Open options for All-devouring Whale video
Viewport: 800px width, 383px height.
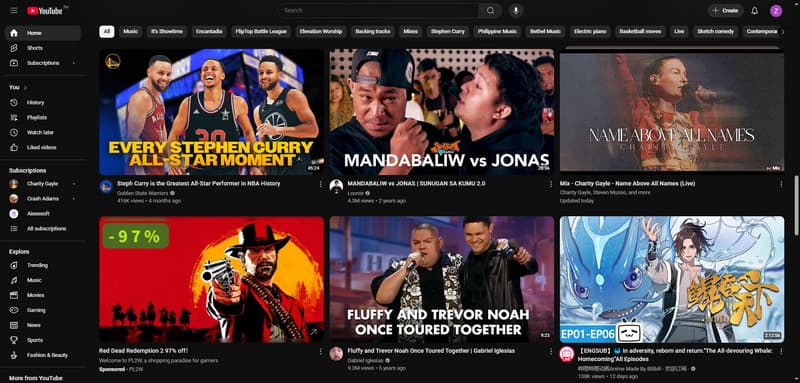(x=781, y=351)
